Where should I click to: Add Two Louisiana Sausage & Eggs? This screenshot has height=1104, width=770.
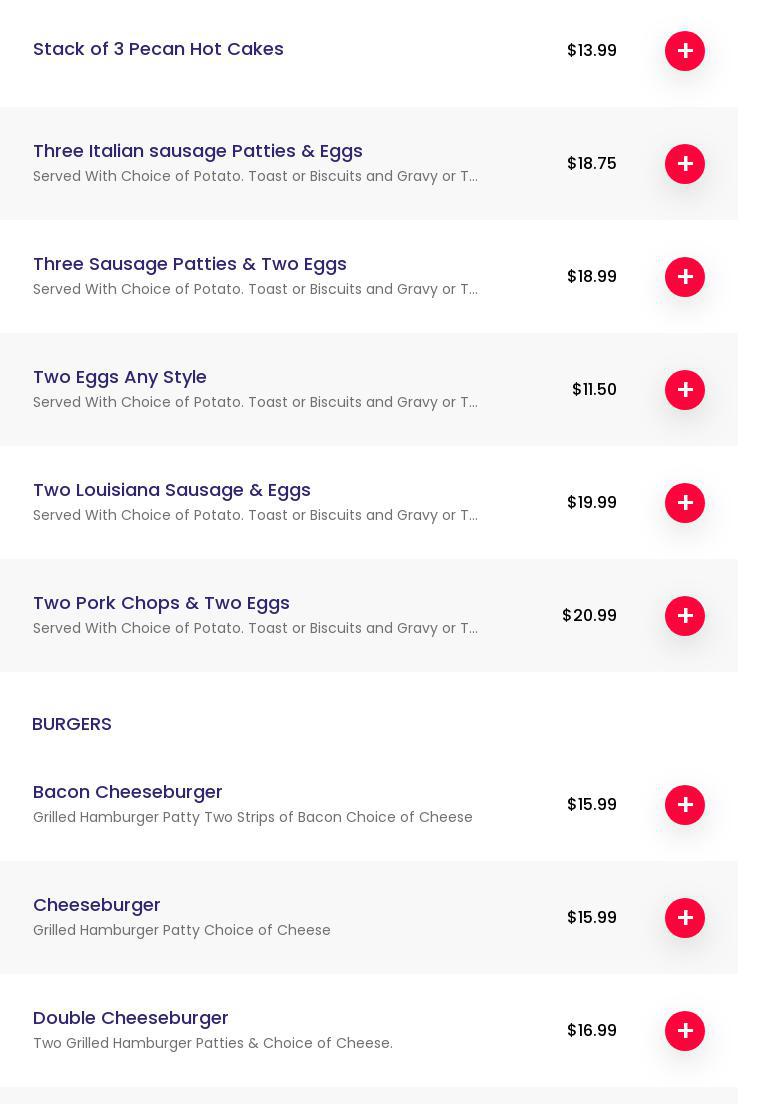tap(685, 503)
